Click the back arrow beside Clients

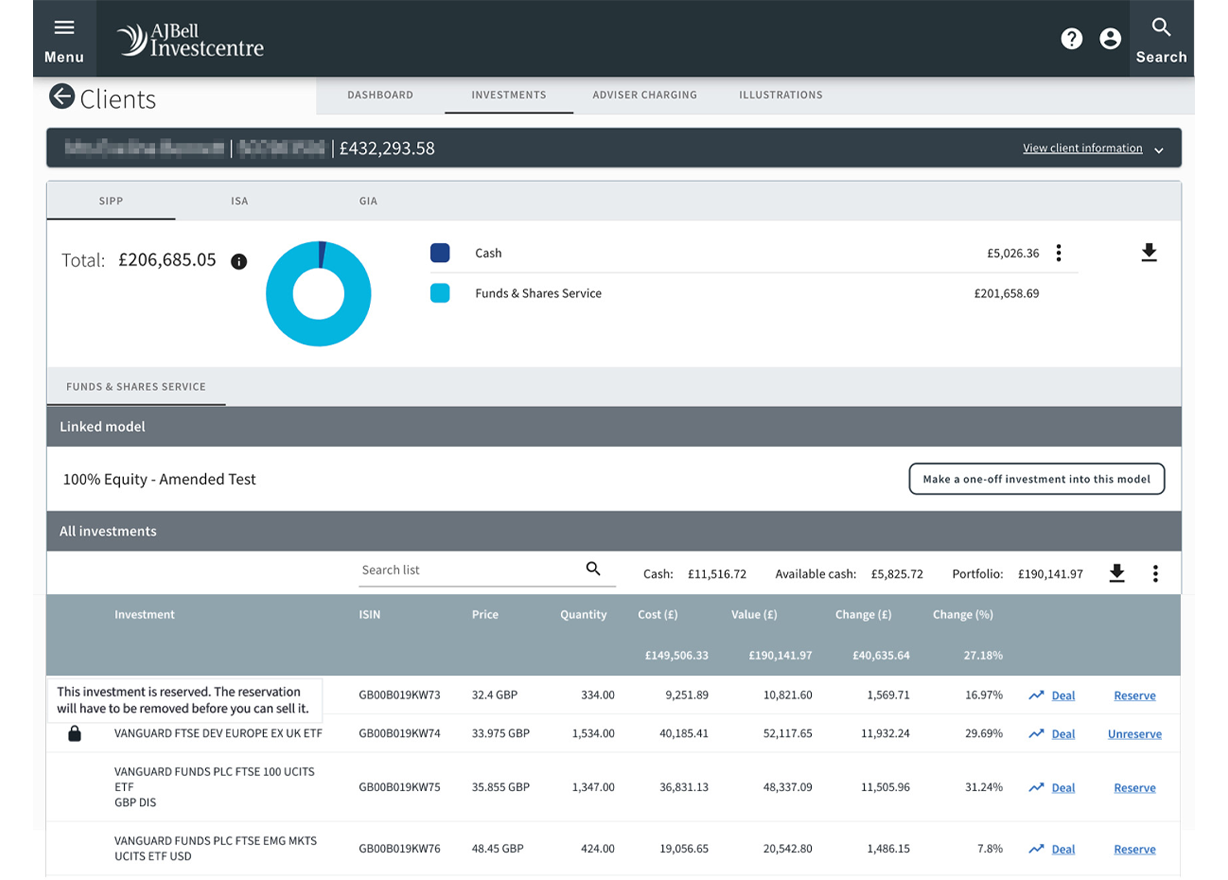(63, 95)
